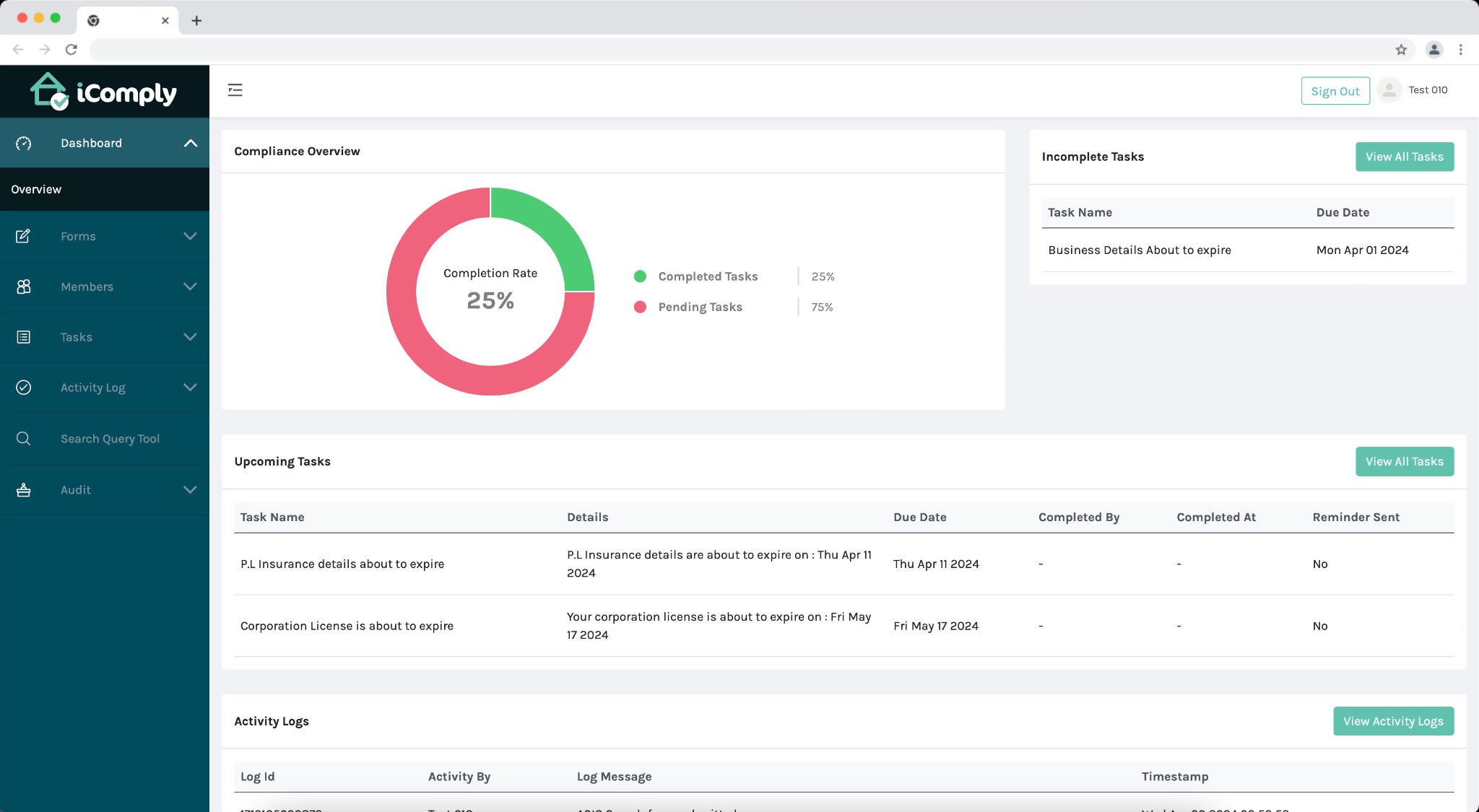
Task: Click the Members group icon
Action: [x=24, y=287]
